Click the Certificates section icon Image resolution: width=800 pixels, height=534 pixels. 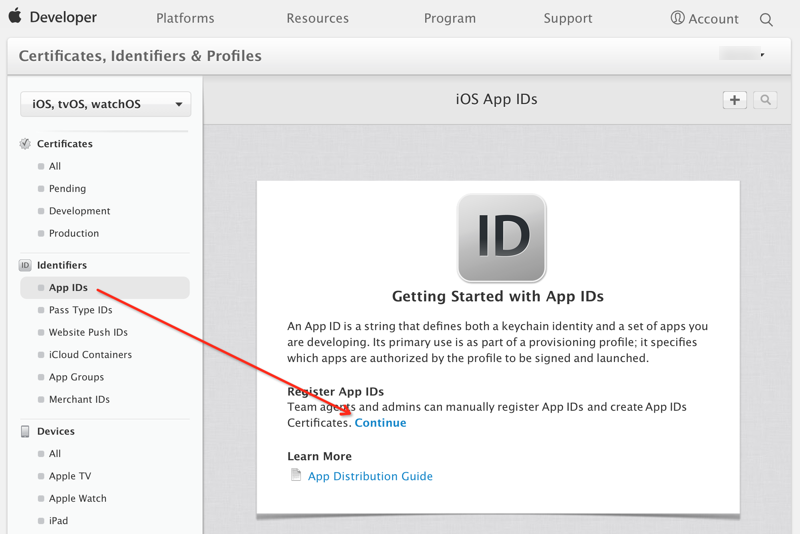click(x=25, y=144)
